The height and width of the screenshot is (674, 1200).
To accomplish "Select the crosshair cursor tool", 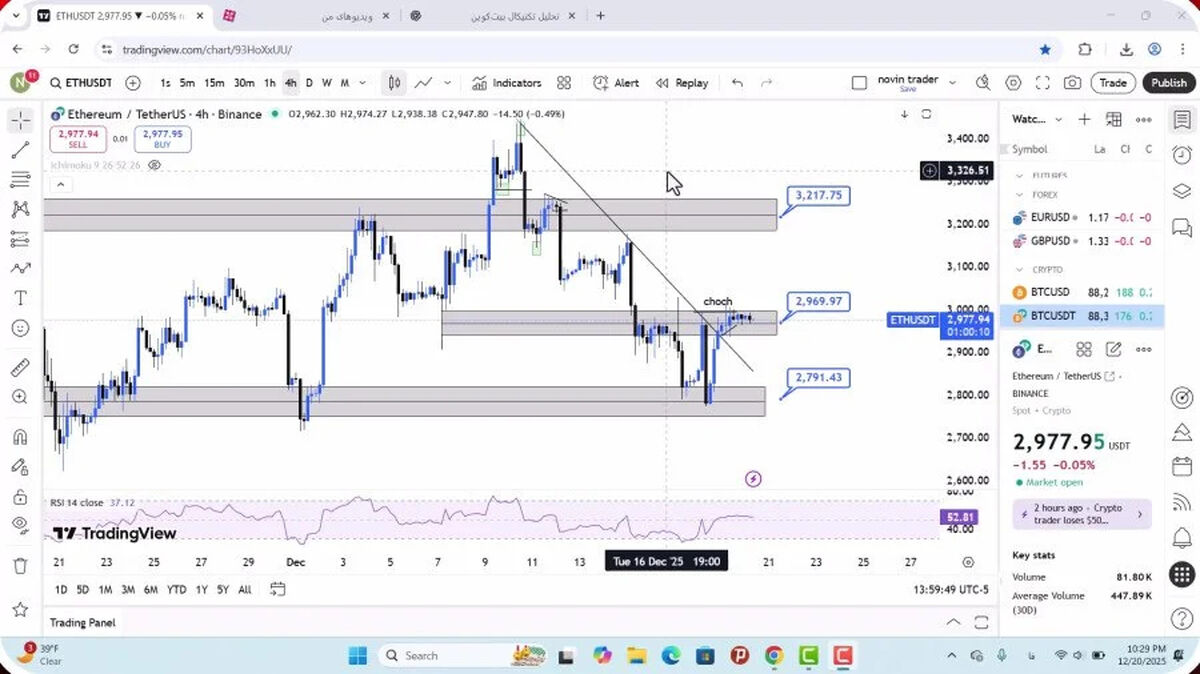I will click(x=20, y=121).
